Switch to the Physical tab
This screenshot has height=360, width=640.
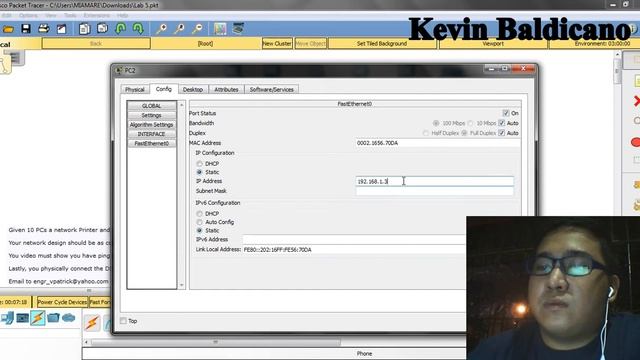pos(135,89)
